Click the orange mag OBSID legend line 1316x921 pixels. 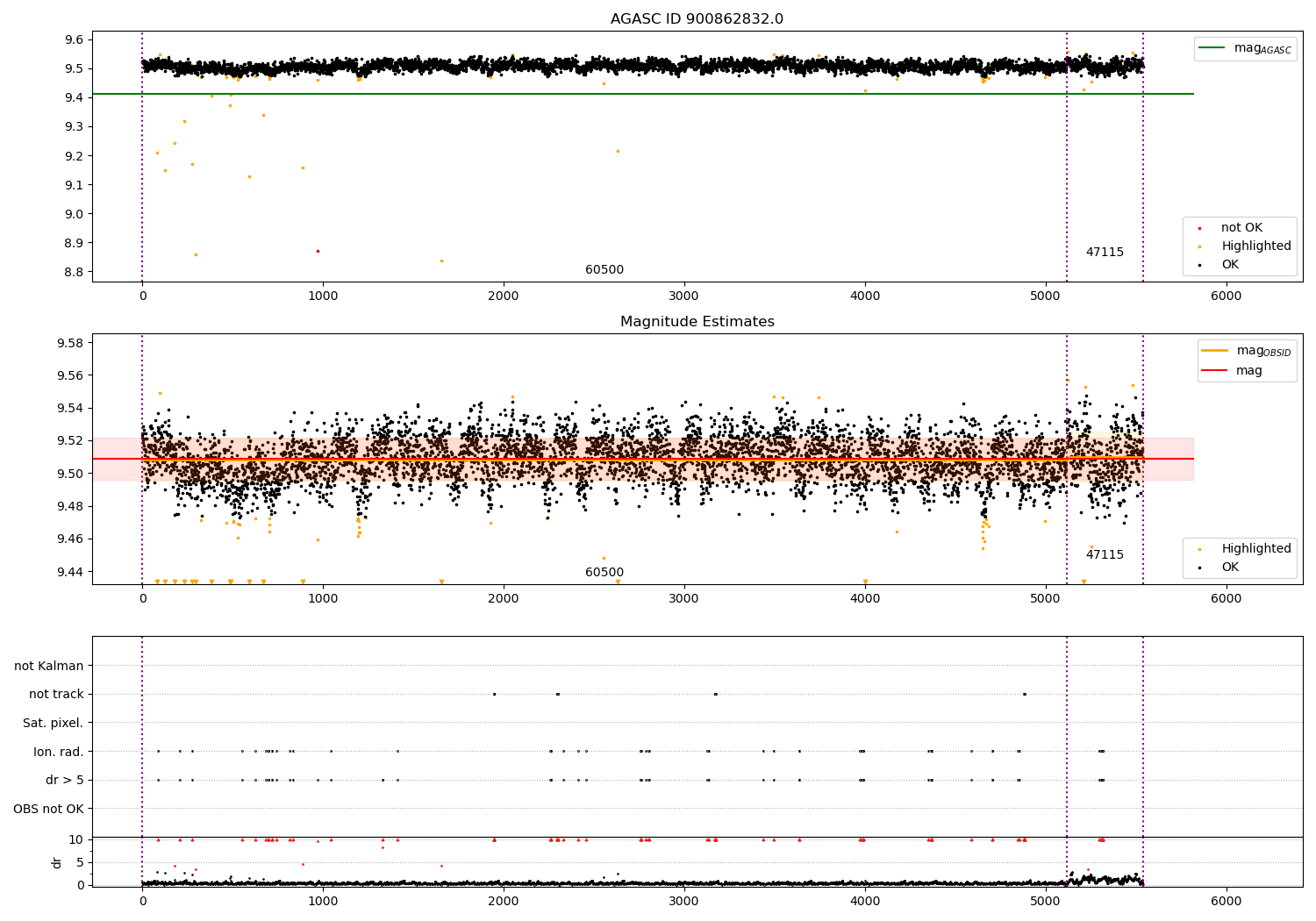coord(1214,351)
